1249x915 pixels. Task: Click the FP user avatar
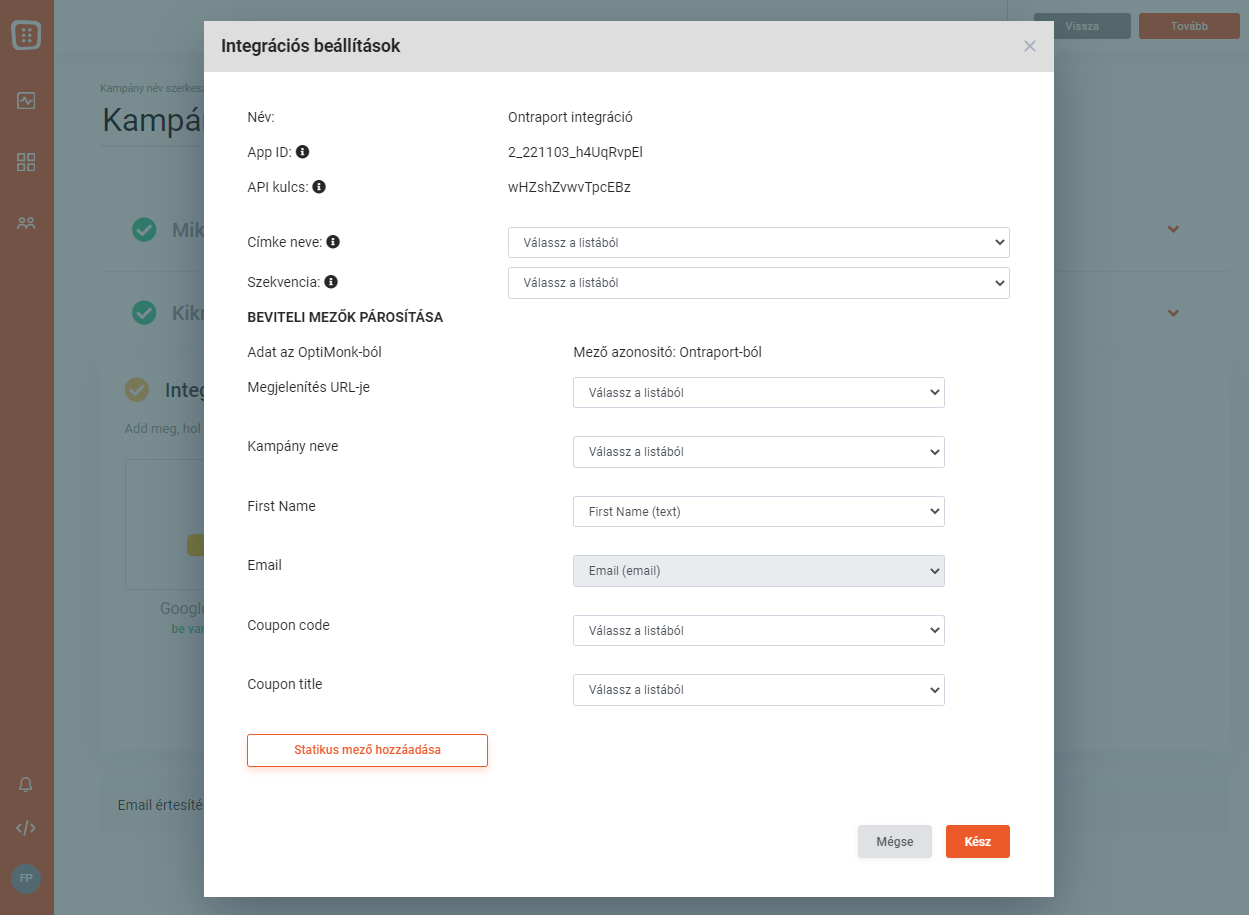tap(26, 879)
